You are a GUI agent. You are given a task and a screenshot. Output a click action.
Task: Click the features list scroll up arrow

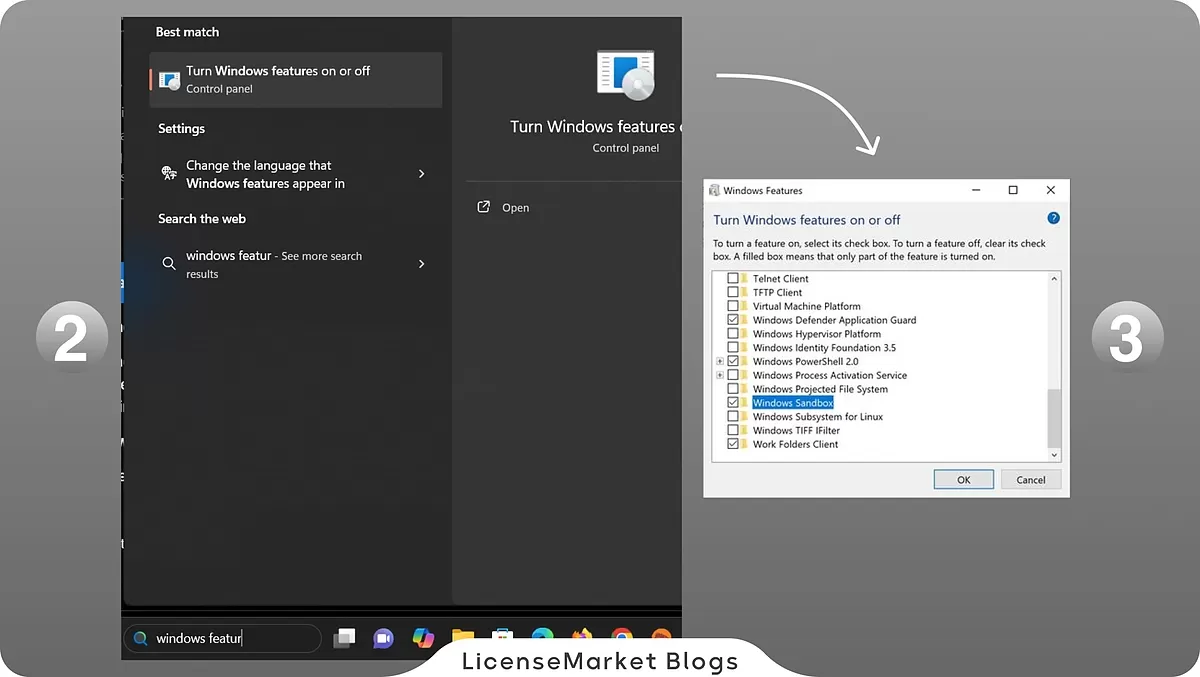[x=1053, y=279]
